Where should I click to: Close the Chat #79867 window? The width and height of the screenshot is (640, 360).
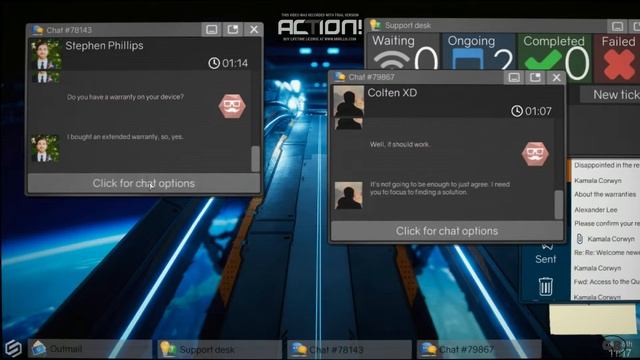click(556, 78)
